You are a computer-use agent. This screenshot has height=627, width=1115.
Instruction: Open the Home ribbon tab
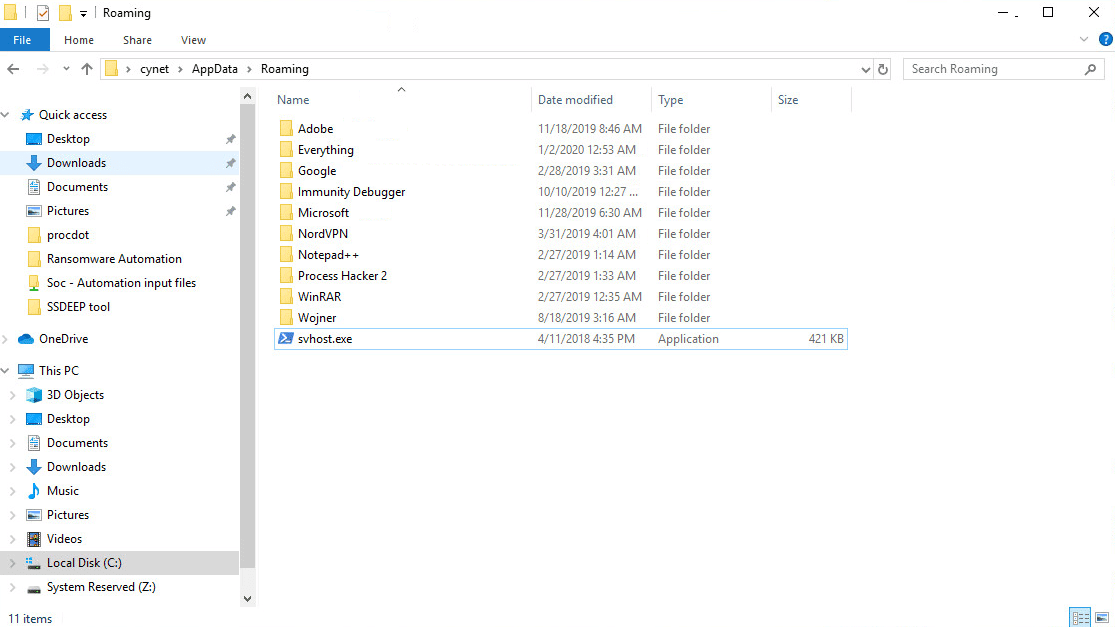click(79, 40)
